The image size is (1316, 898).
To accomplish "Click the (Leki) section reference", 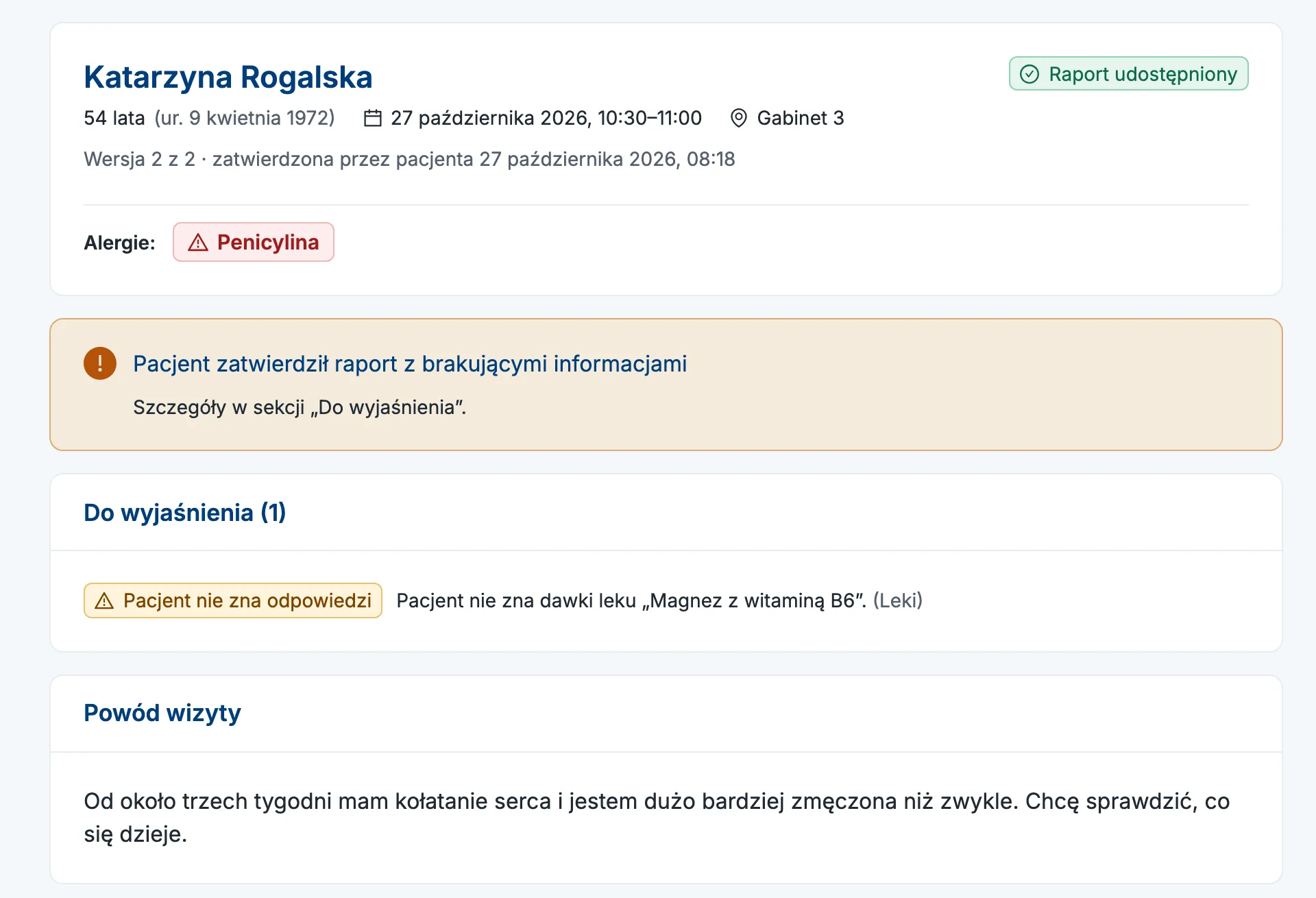I will 898,600.
